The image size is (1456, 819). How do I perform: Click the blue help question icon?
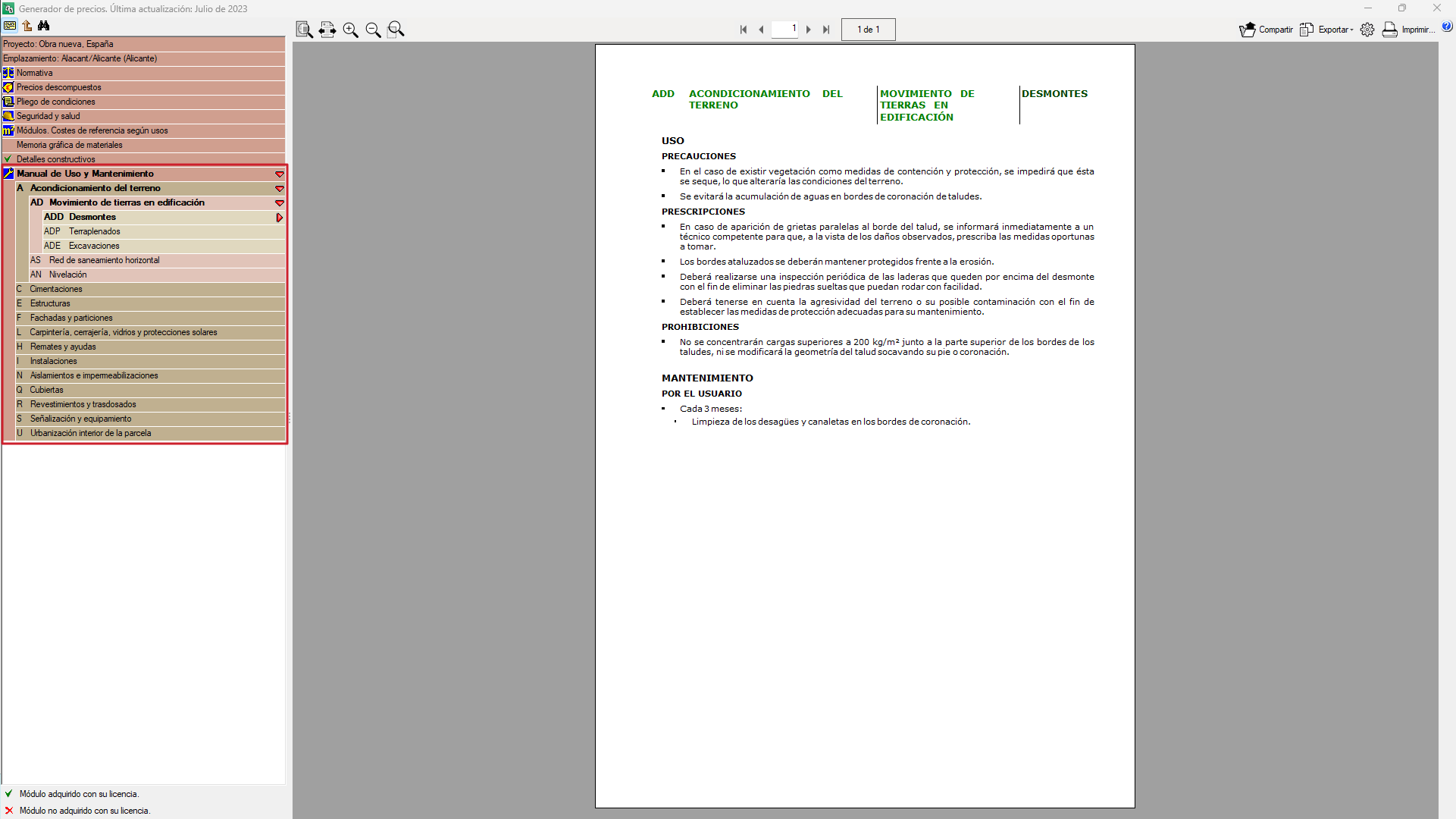(x=1447, y=27)
